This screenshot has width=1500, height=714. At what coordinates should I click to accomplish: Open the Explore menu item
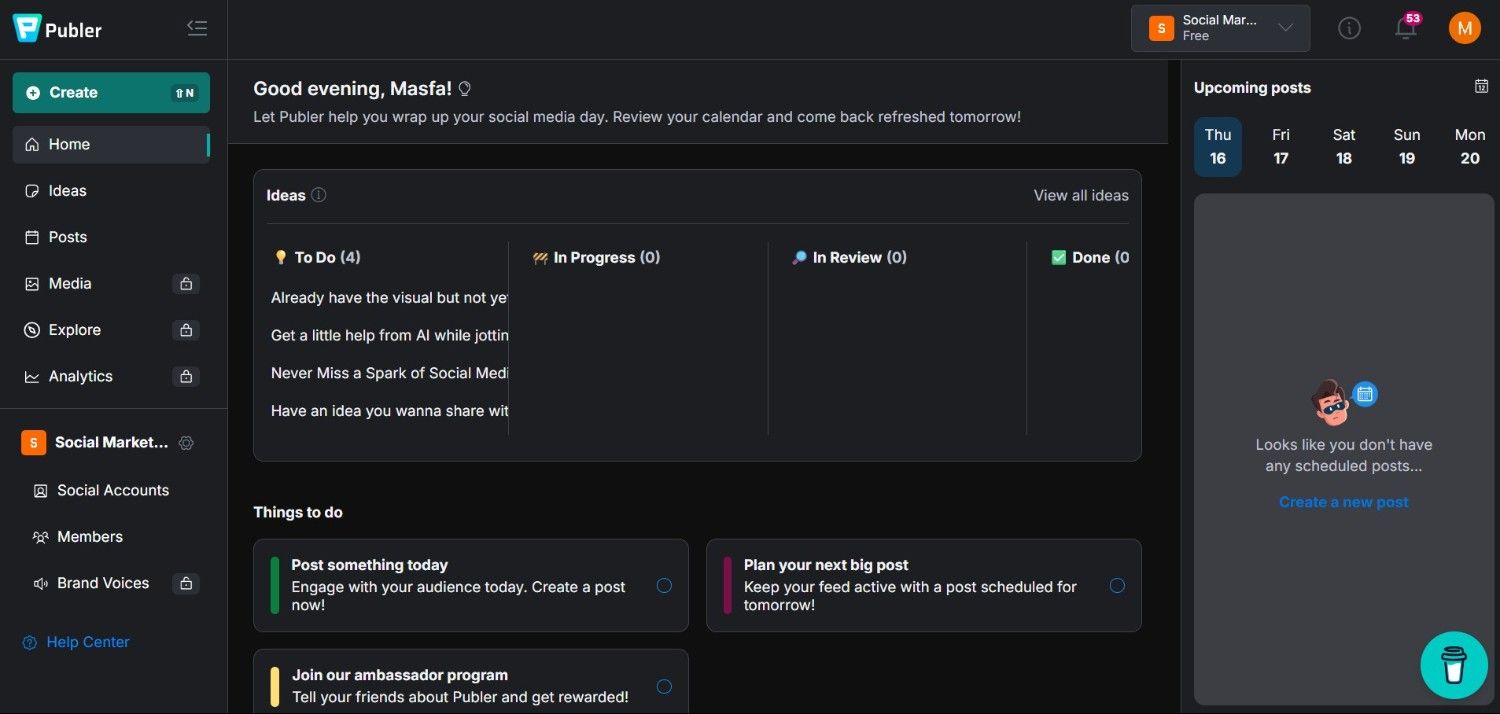[111, 330]
